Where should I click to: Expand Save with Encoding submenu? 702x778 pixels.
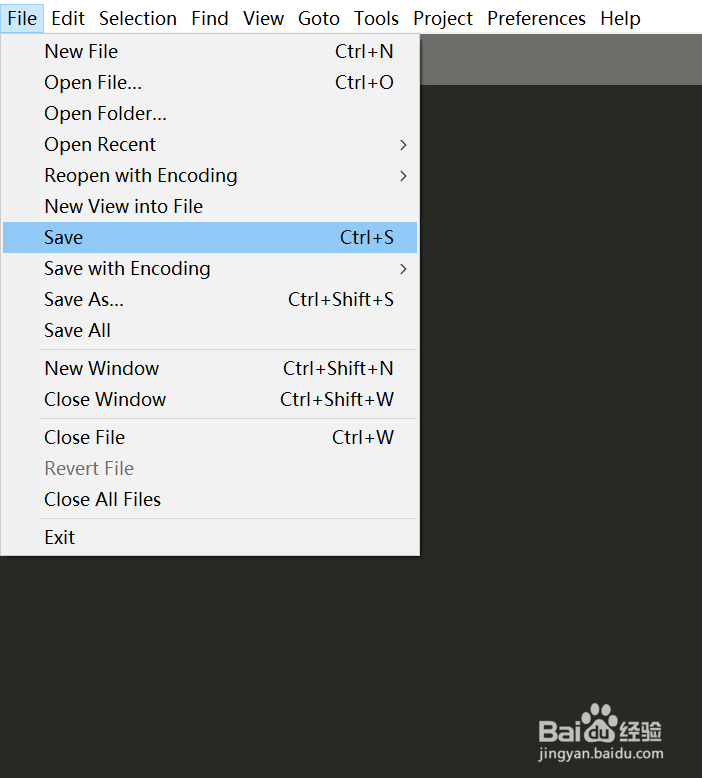(127, 269)
